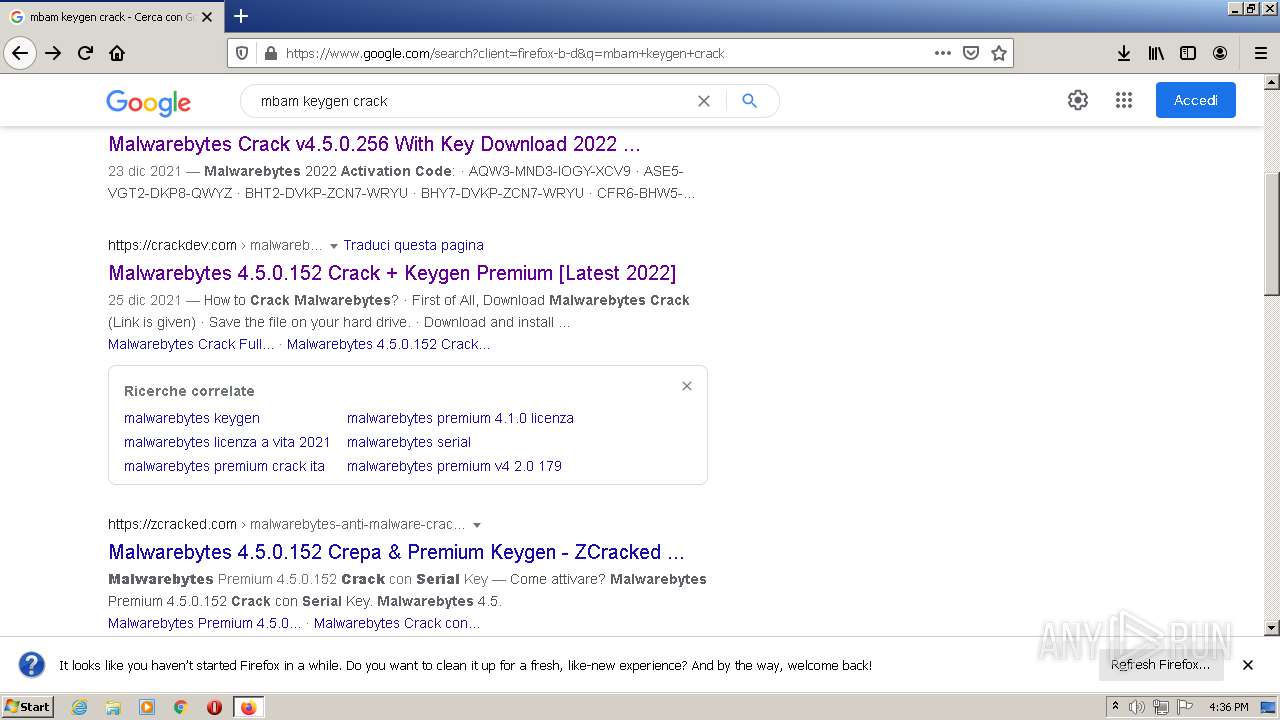The height and width of the screenshot is (720, 1280).
Task: Launch Internet Explorer from taskbar
Action: point(79,707)
